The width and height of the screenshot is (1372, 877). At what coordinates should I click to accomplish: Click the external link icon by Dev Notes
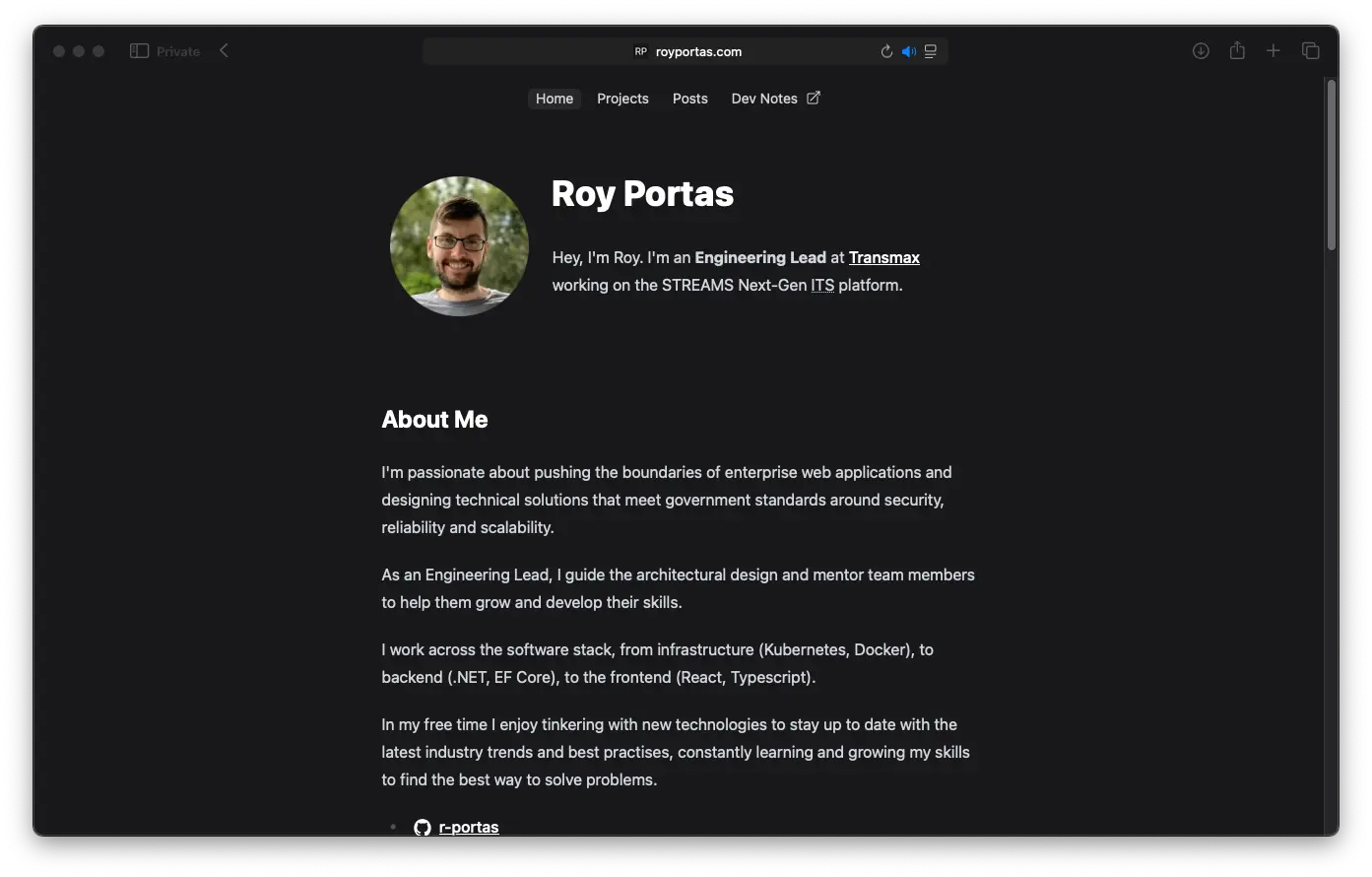click(814, 98)
